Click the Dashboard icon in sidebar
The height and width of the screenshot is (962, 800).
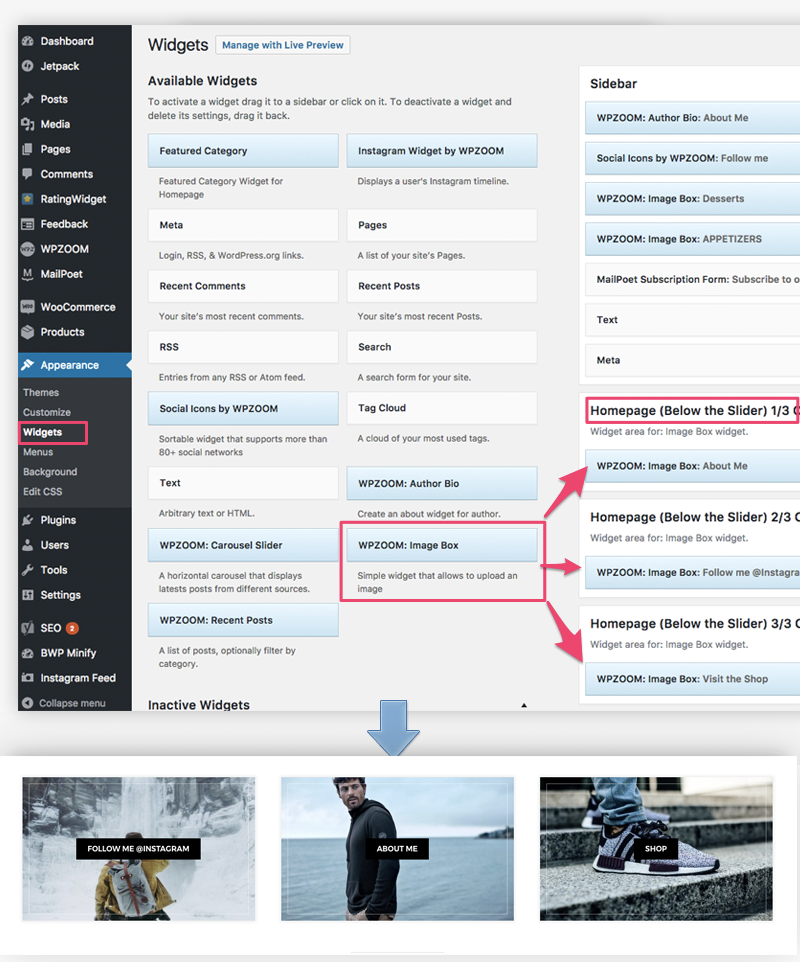point(28,42)
